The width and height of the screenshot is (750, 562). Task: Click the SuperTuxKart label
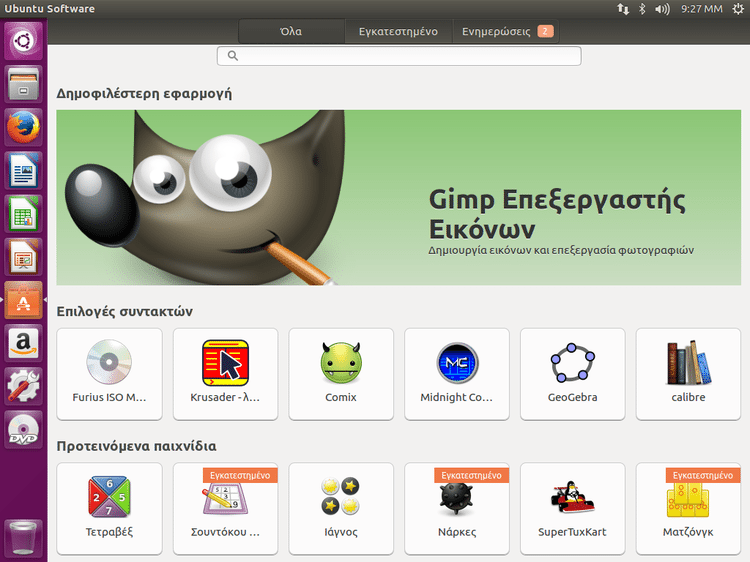572,532
